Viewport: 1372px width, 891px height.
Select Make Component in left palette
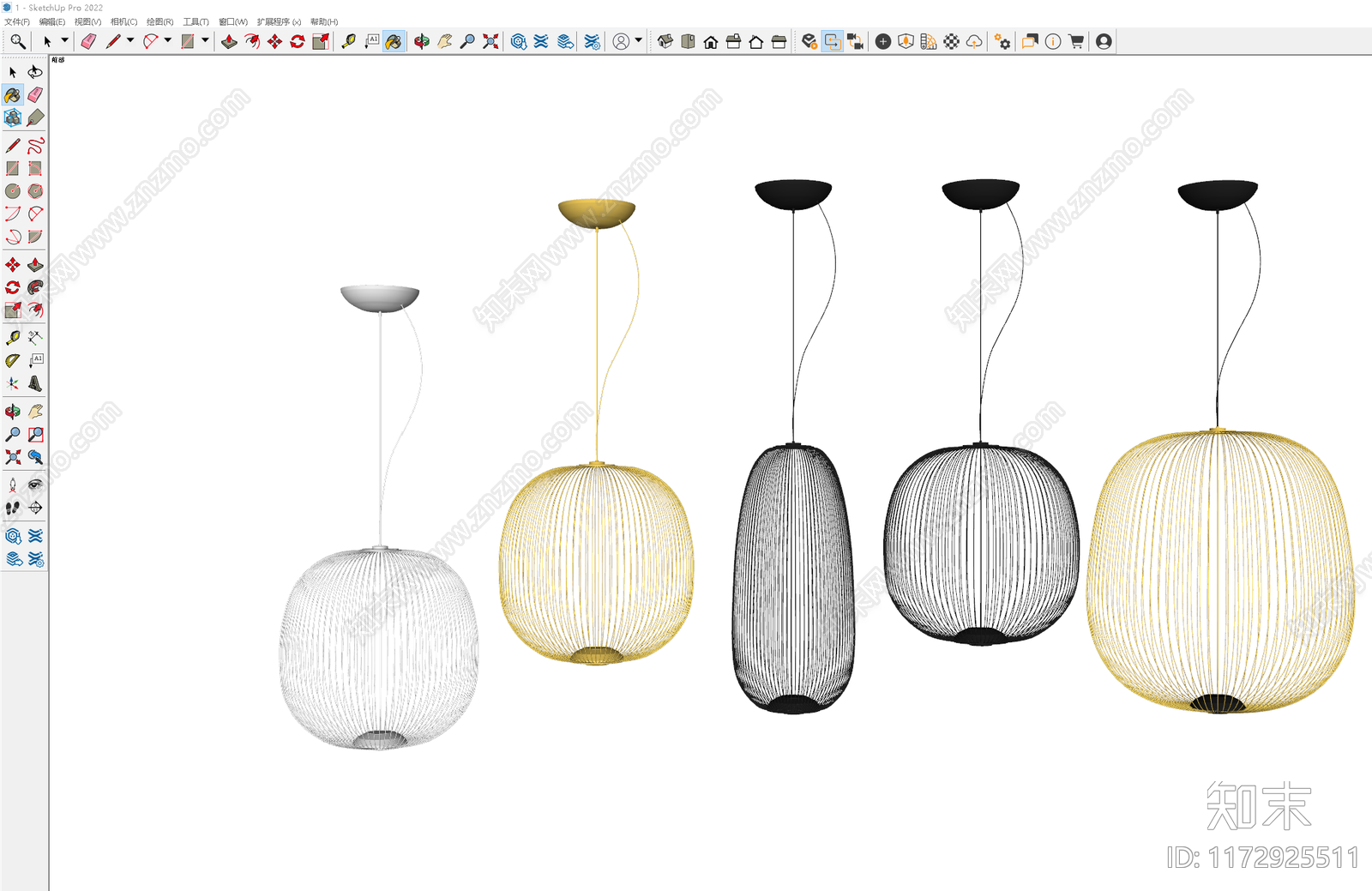(13, 117)
